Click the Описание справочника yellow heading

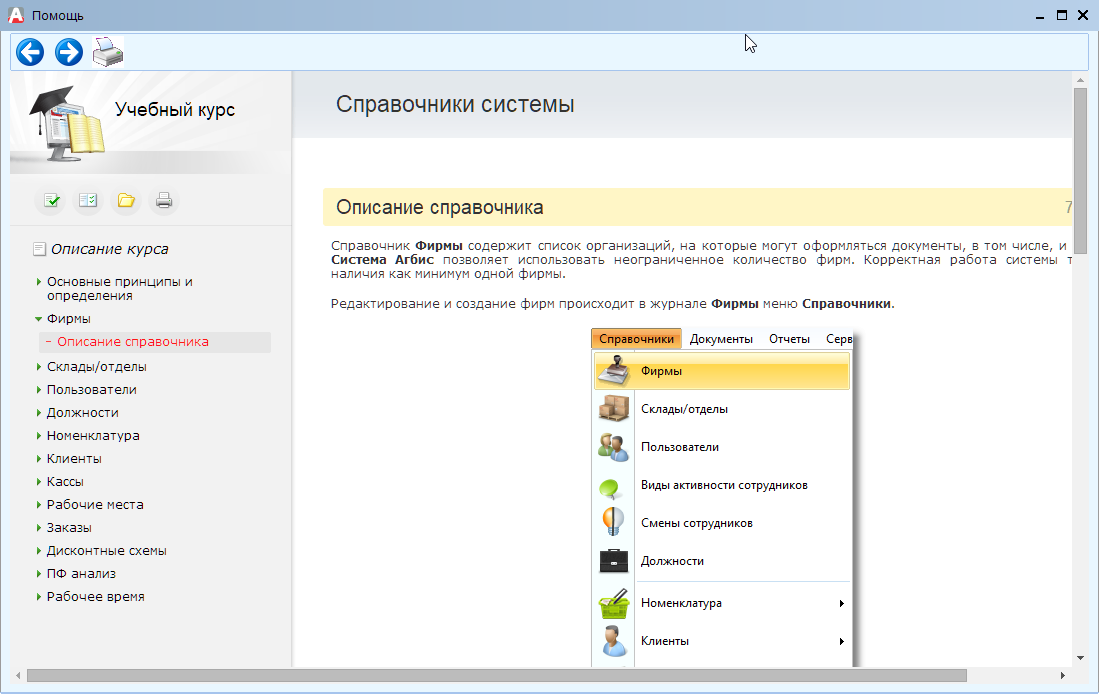coord(439,207)
